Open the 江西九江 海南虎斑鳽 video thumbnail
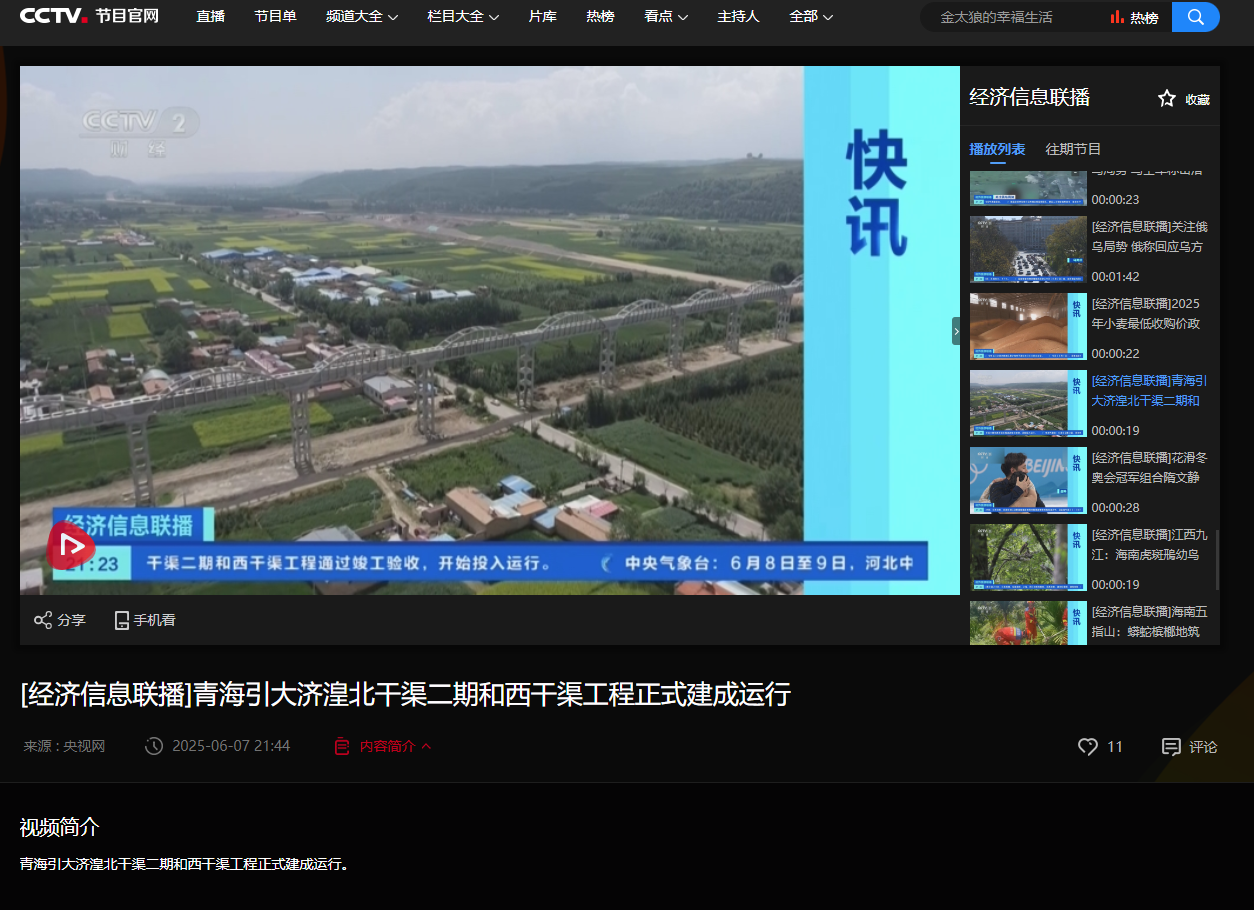 1028,558
